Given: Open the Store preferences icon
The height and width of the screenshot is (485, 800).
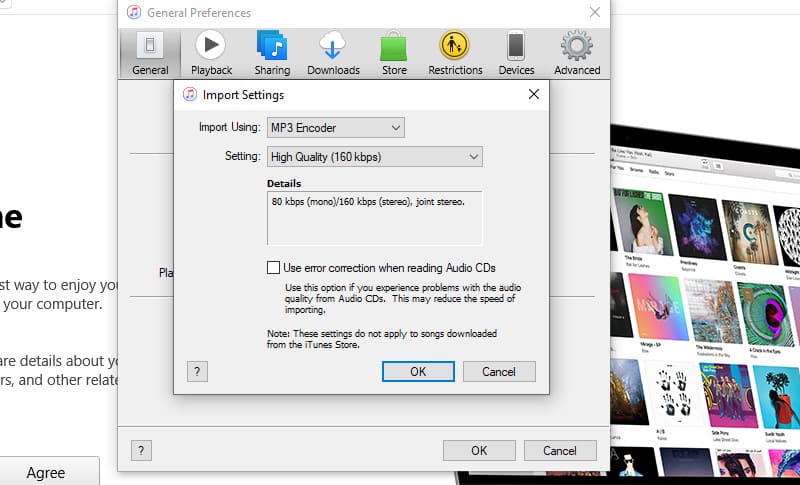Looking at the screenshot, I should tap(393, 52).
